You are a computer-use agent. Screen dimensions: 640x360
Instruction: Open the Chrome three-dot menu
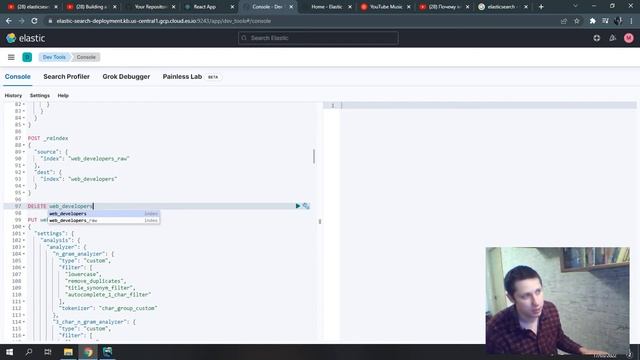pyautogui.click(x=631, y=21)
